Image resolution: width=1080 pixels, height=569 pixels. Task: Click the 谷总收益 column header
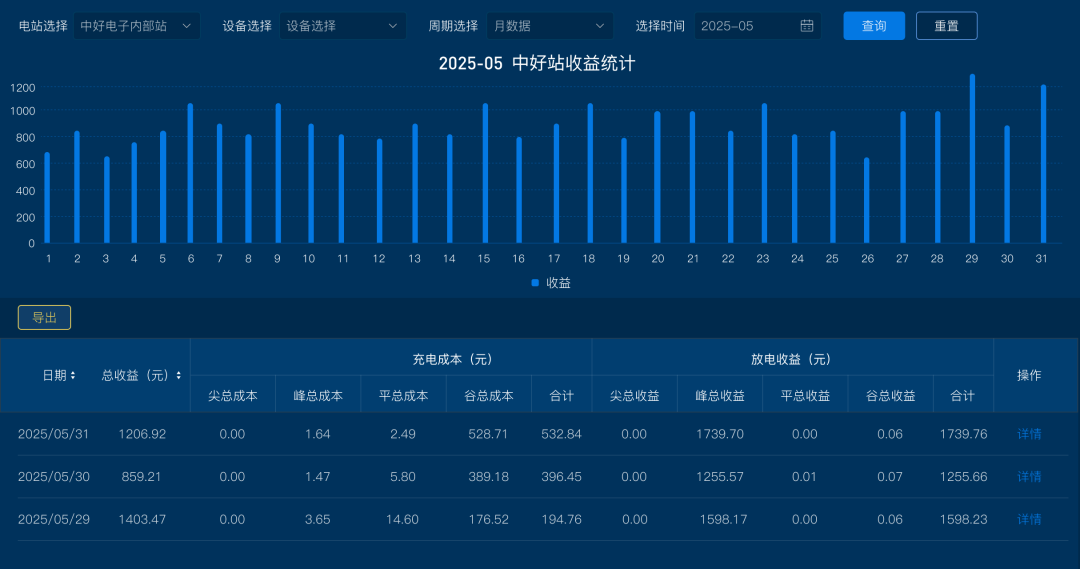(x=891, y=396)
